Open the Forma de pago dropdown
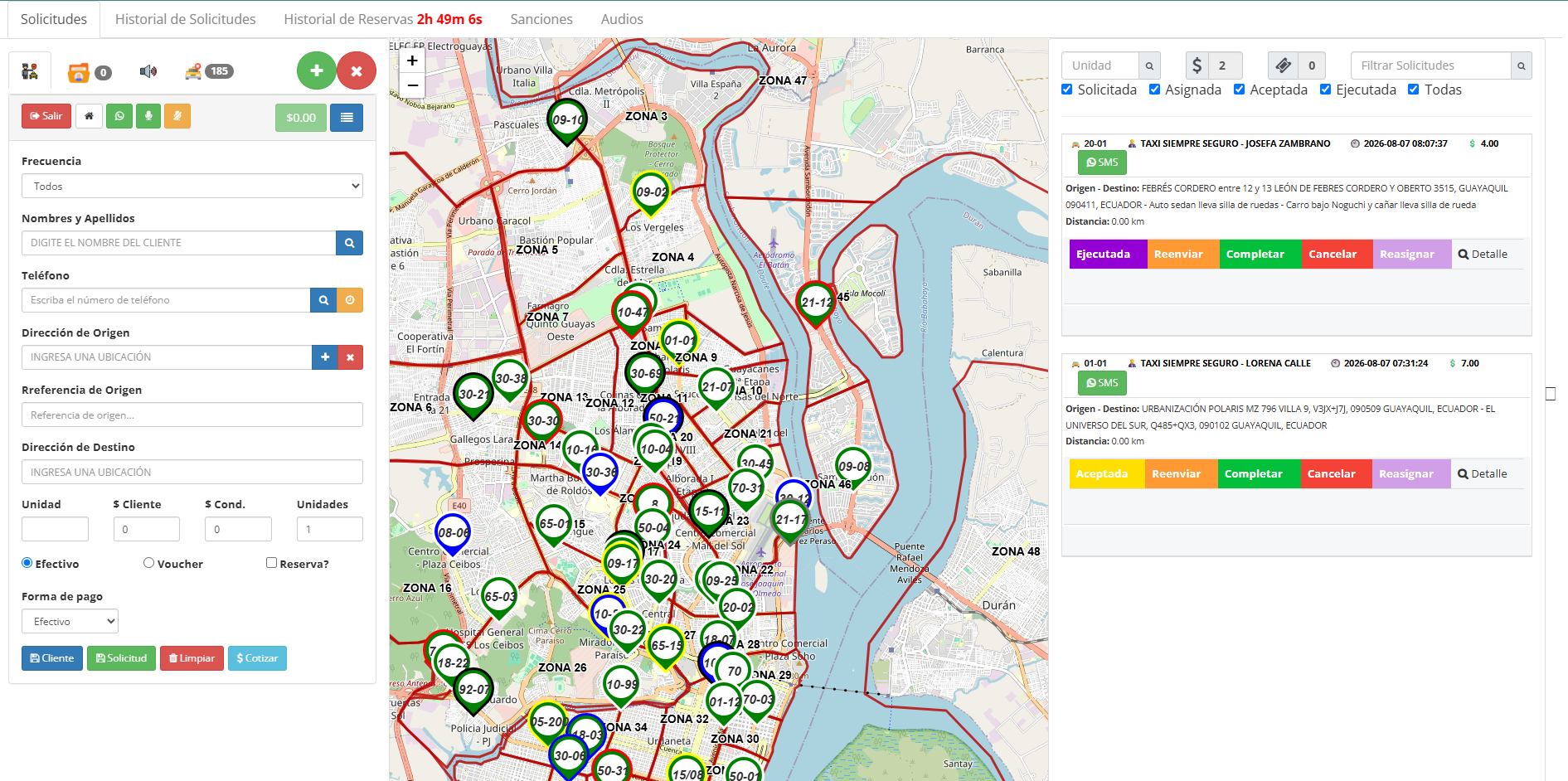 (70, 621)
